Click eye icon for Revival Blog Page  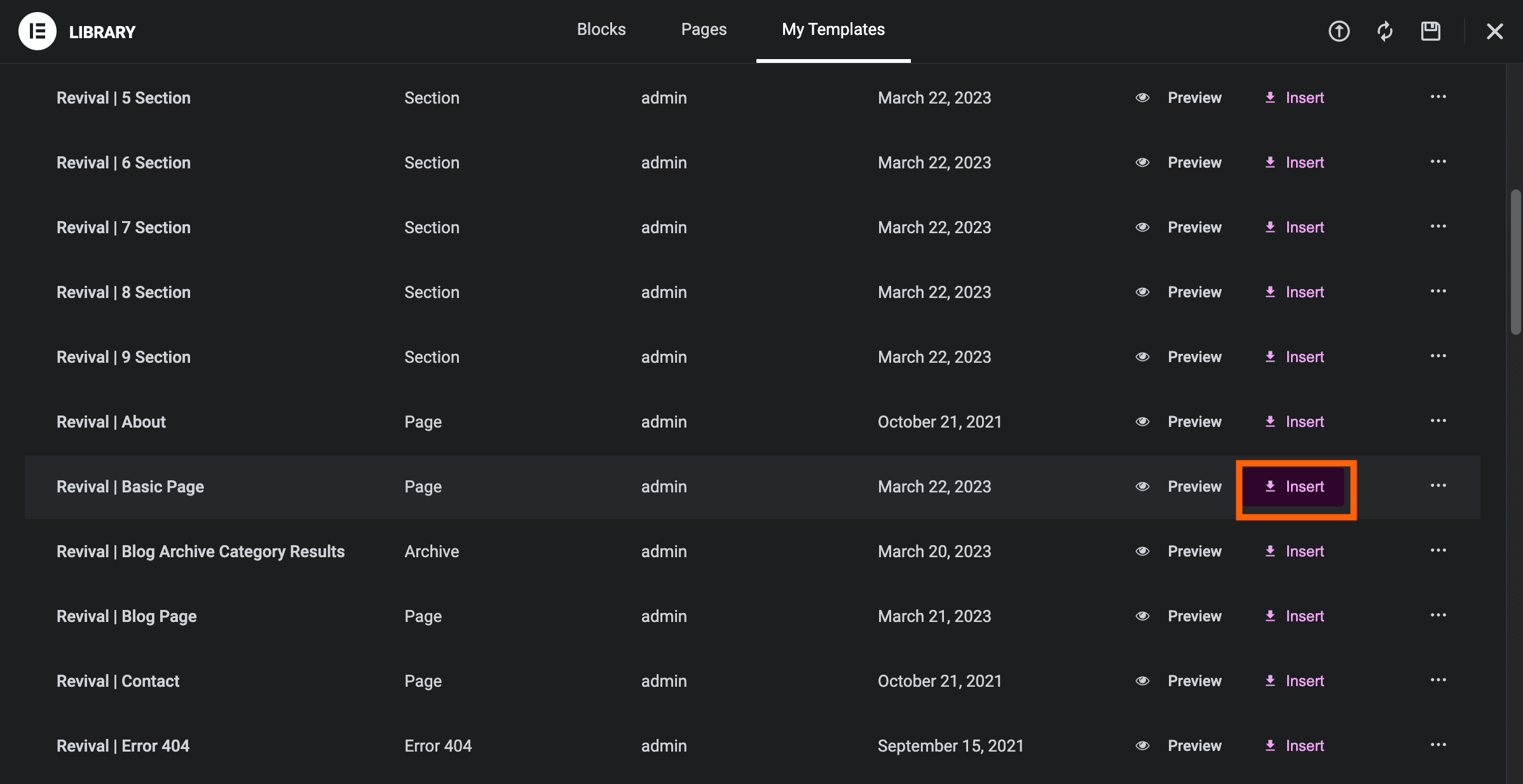pos(1142,616)
